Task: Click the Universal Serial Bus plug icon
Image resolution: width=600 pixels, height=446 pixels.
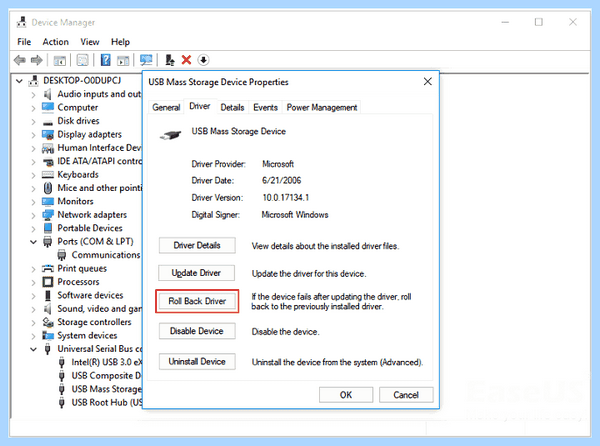Action: [x=47, y=349]
